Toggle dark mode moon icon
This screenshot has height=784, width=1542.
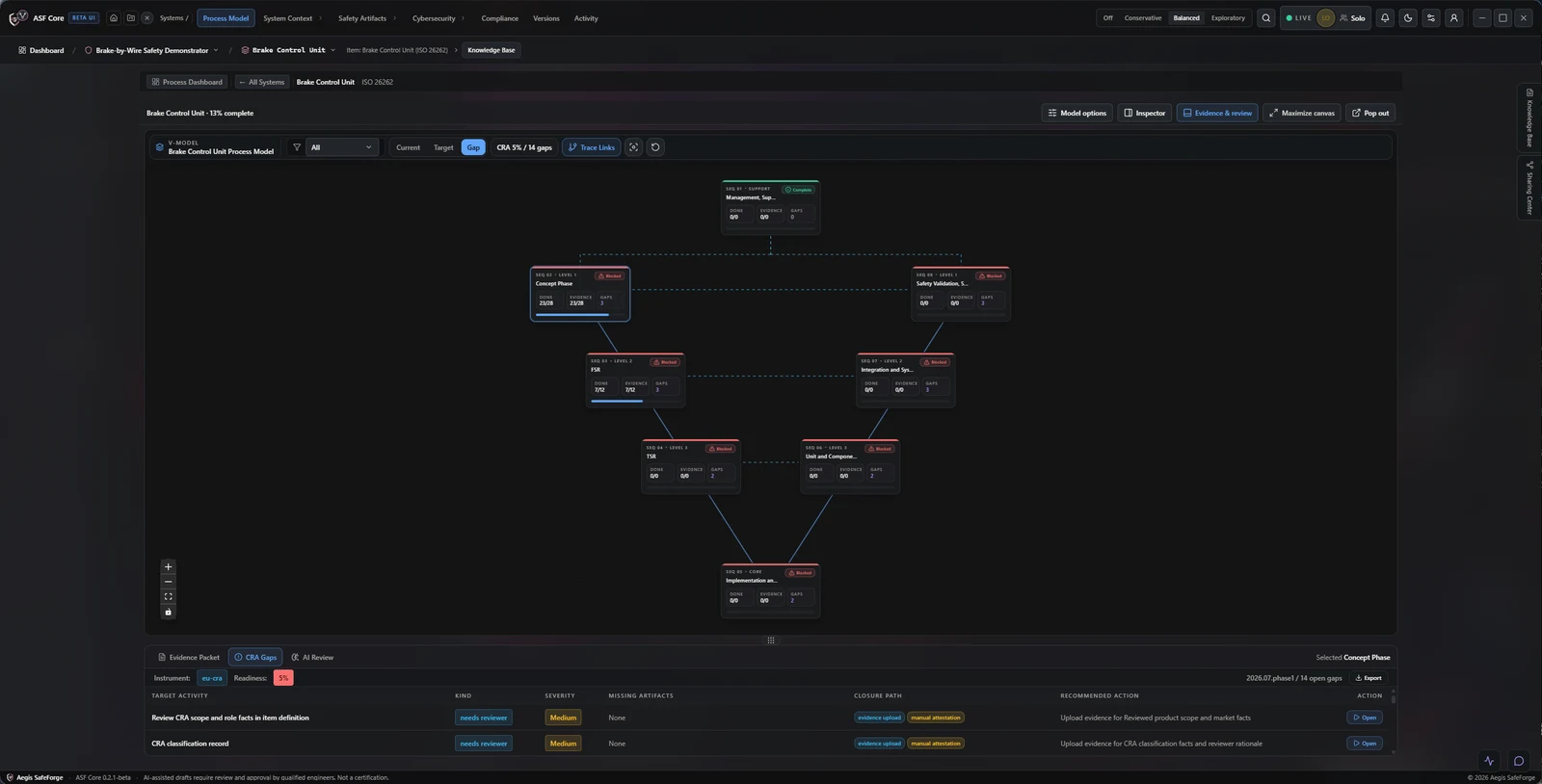(1408, 18)
